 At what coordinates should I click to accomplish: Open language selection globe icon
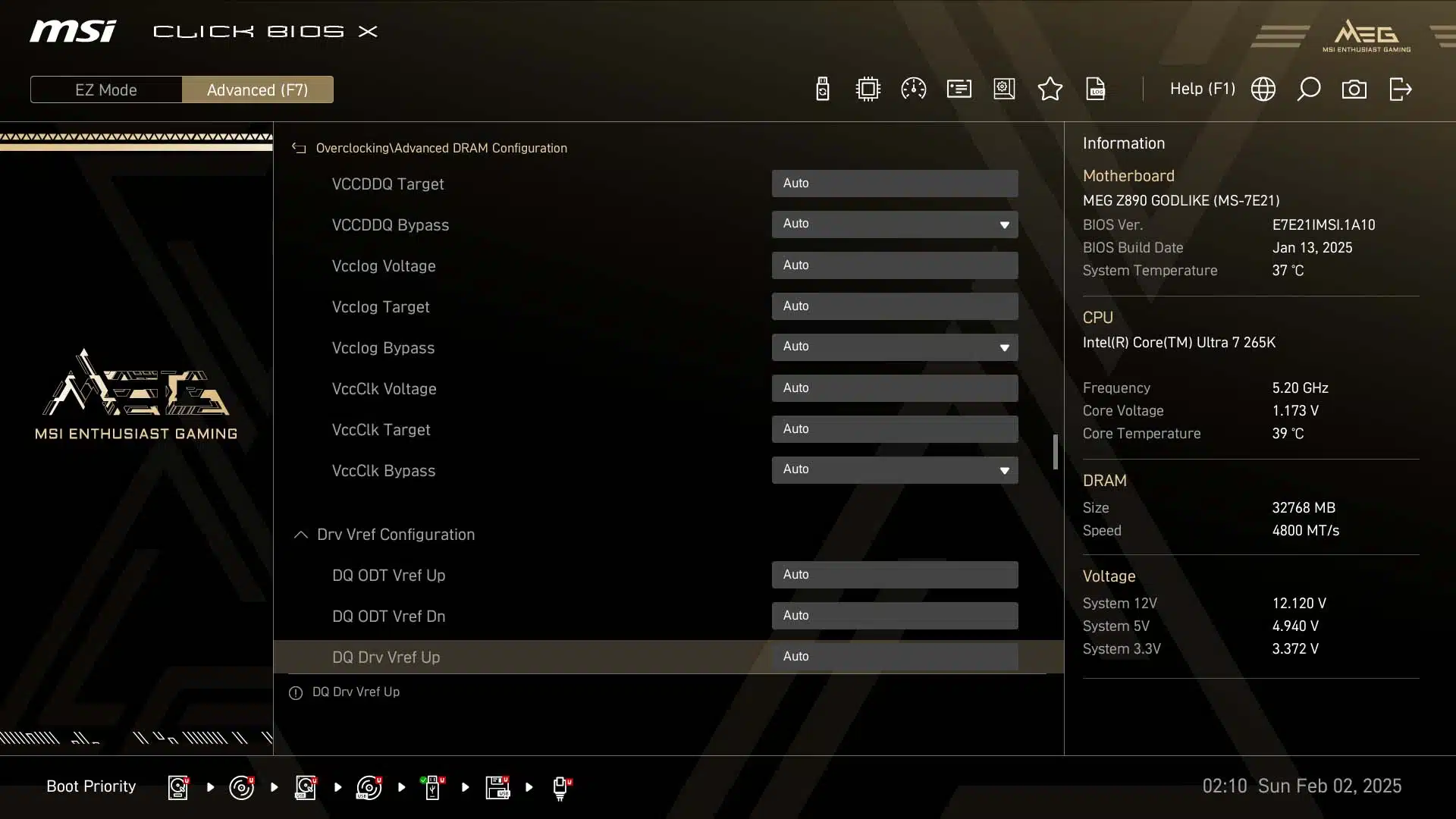[x=1263, y=89]
